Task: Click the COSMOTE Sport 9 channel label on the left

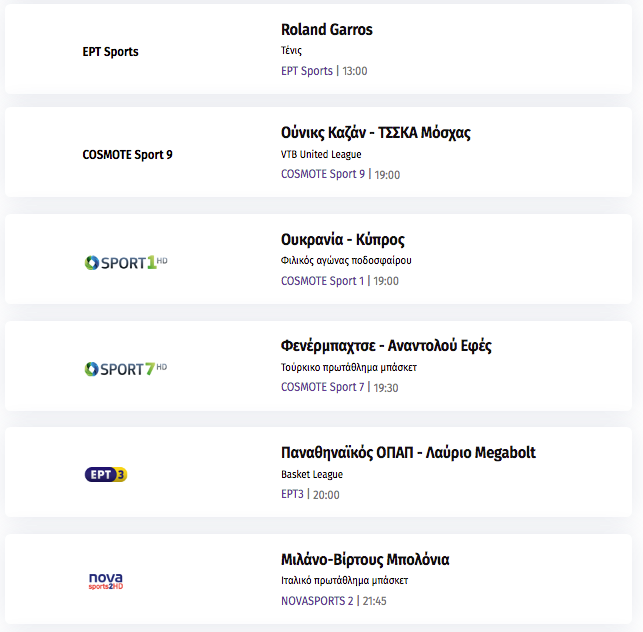Action: click(x=128, y=155)
